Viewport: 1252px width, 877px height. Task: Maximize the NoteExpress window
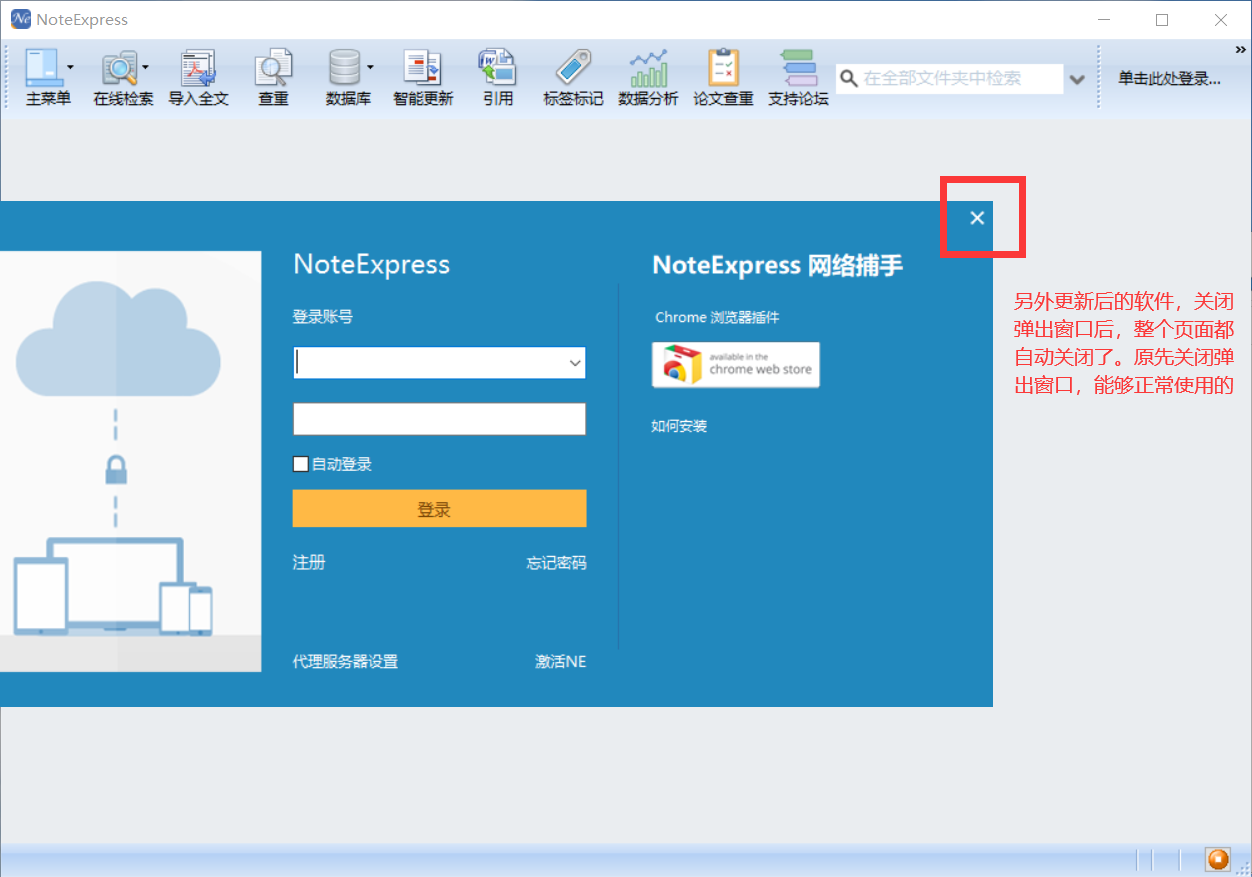(x=1162, y=20)
